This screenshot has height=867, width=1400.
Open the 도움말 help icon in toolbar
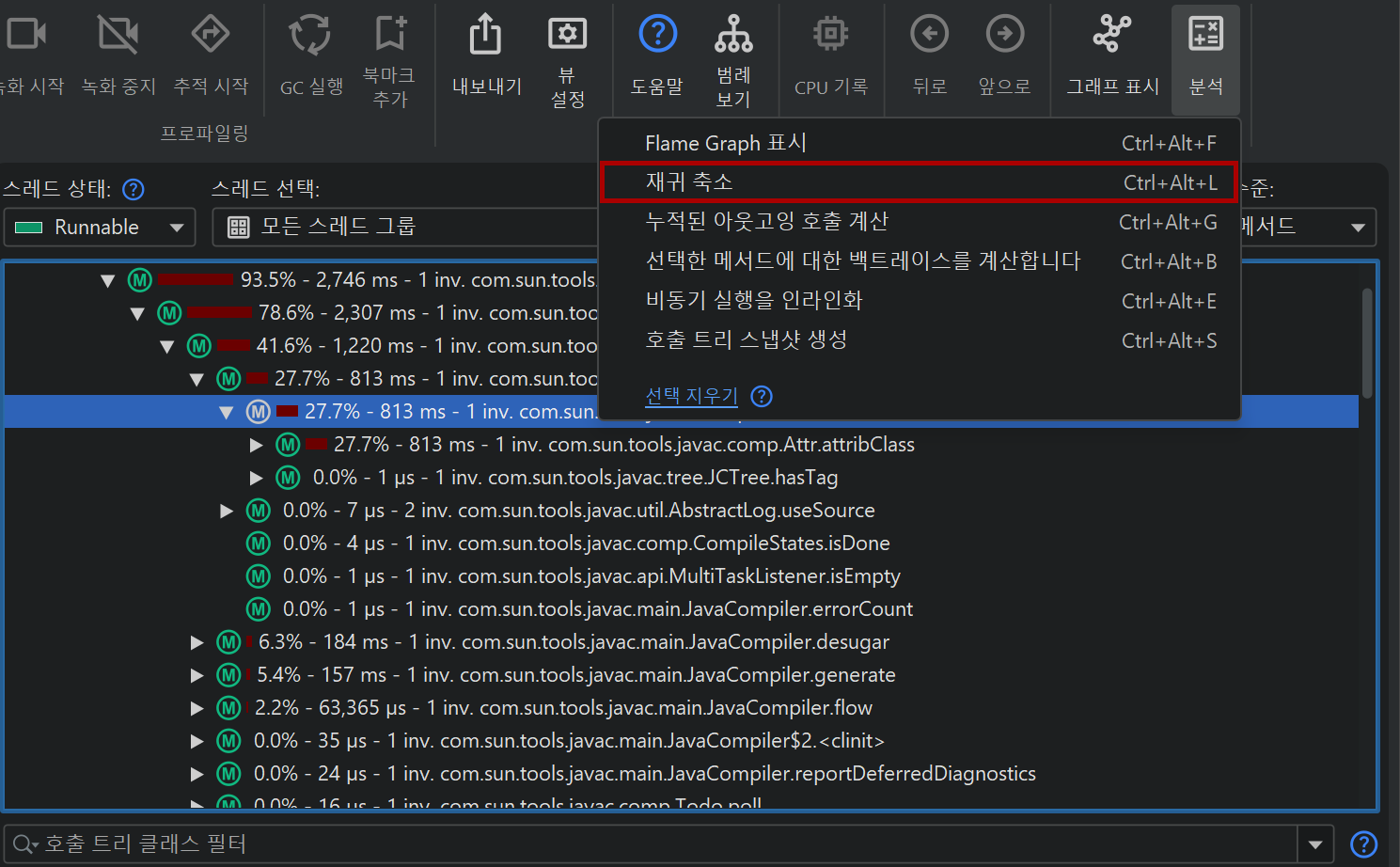[x=657, y=36]
